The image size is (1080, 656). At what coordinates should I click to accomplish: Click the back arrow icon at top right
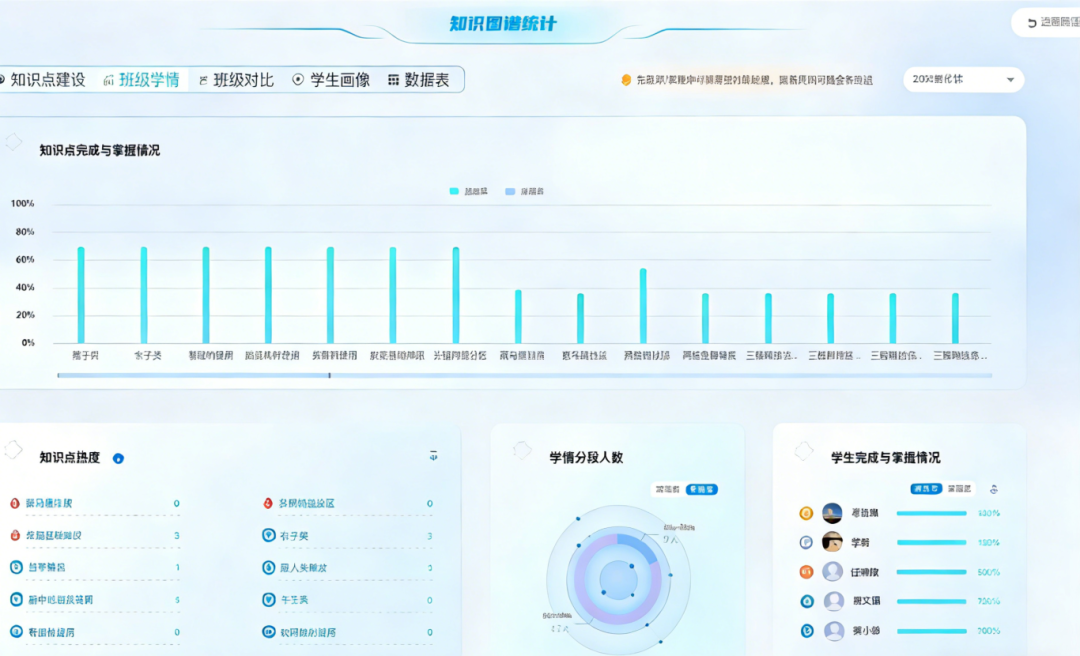1032,23
